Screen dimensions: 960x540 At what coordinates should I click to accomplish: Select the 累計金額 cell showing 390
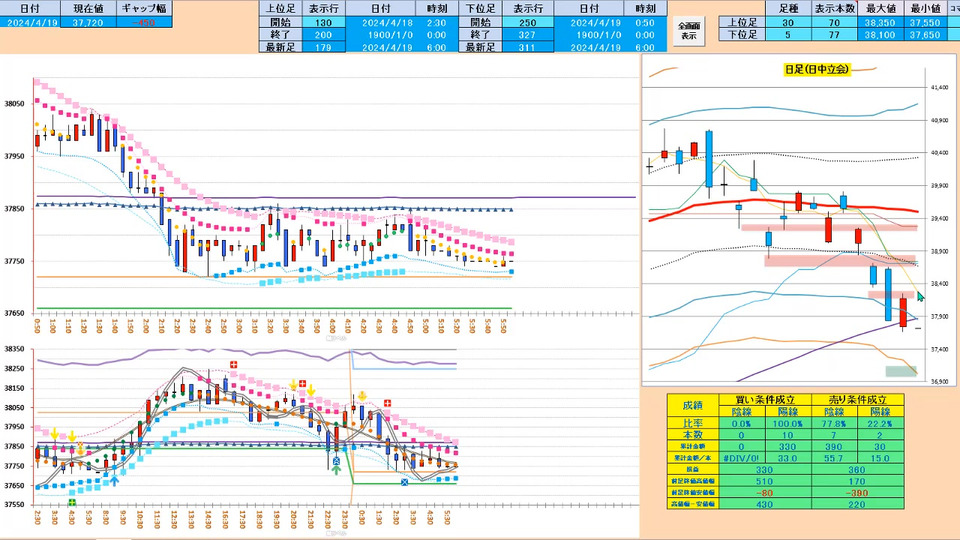coord(834,446)
